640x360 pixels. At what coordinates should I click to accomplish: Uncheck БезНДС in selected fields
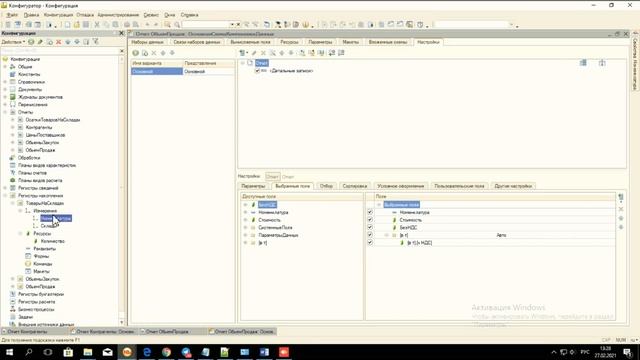370,227
